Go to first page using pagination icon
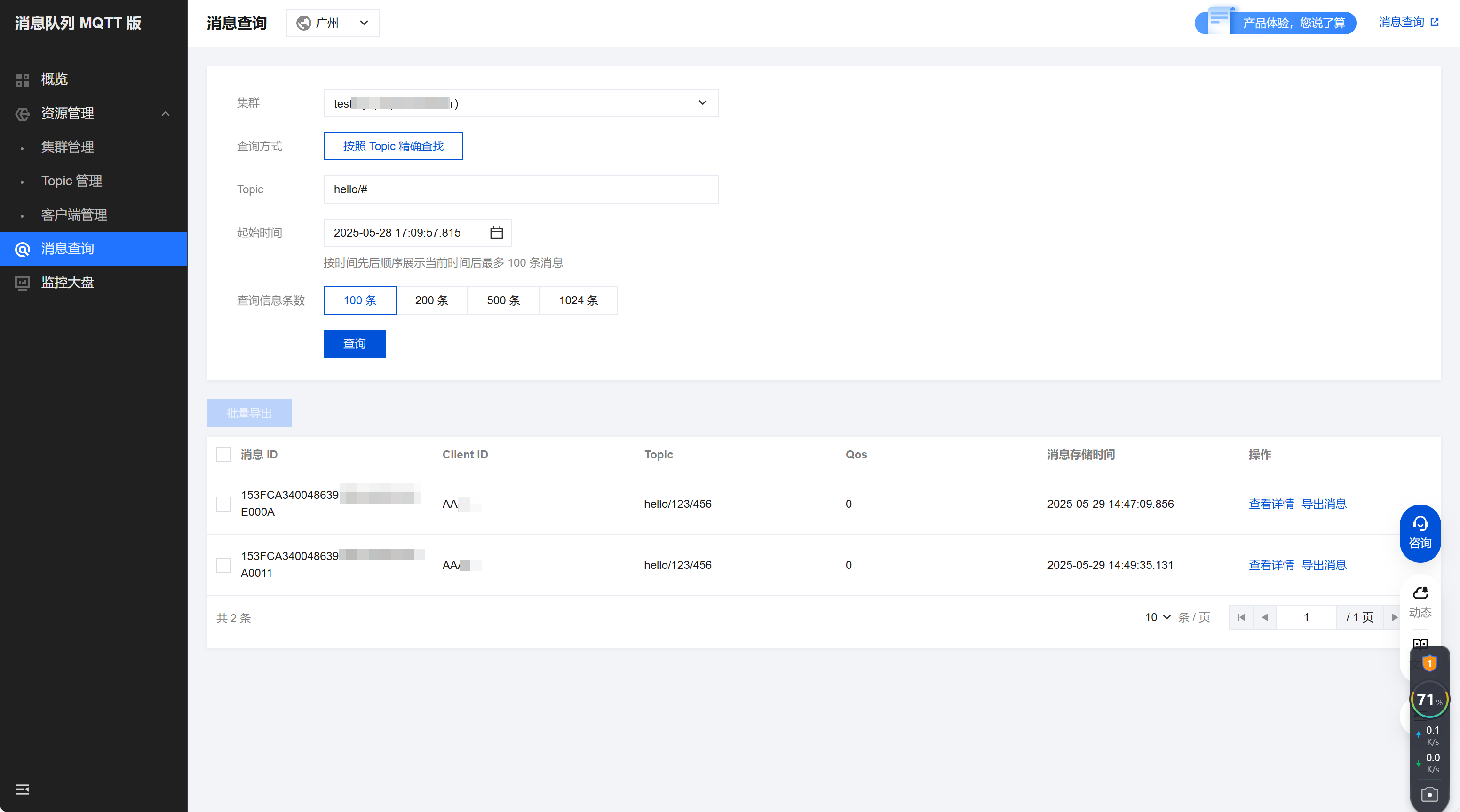Screen dimensions: 1460x812 1241,617
